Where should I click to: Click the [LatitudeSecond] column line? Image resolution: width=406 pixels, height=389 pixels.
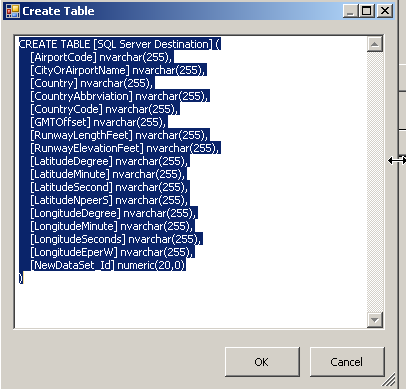(x=109, y=187)
